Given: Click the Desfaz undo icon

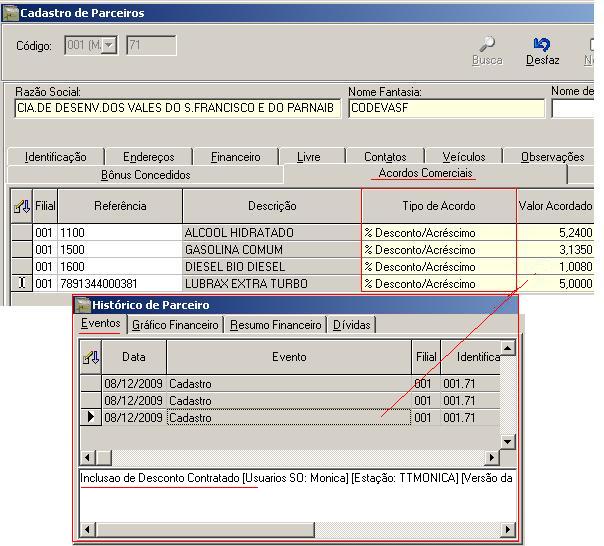Looking at the screenshot, I should pyautogui.click(x=542, y=44).
